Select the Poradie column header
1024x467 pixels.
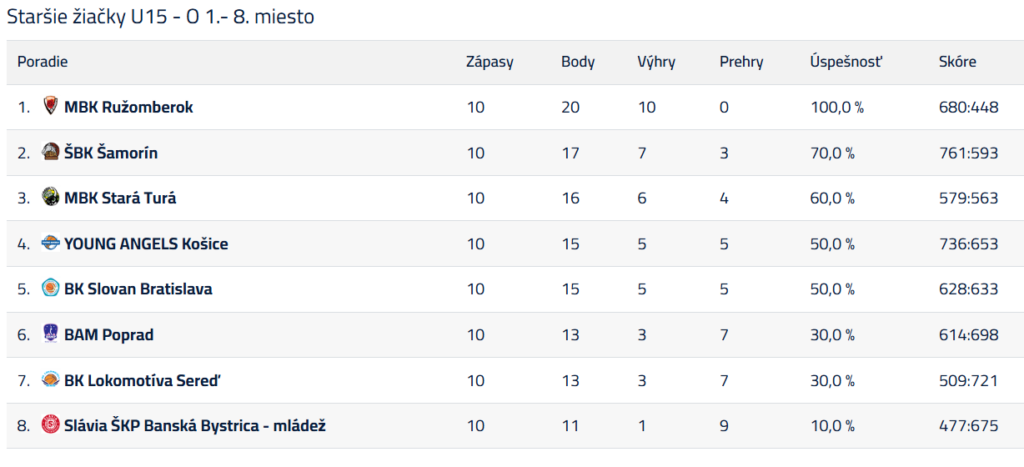[42, 62]
